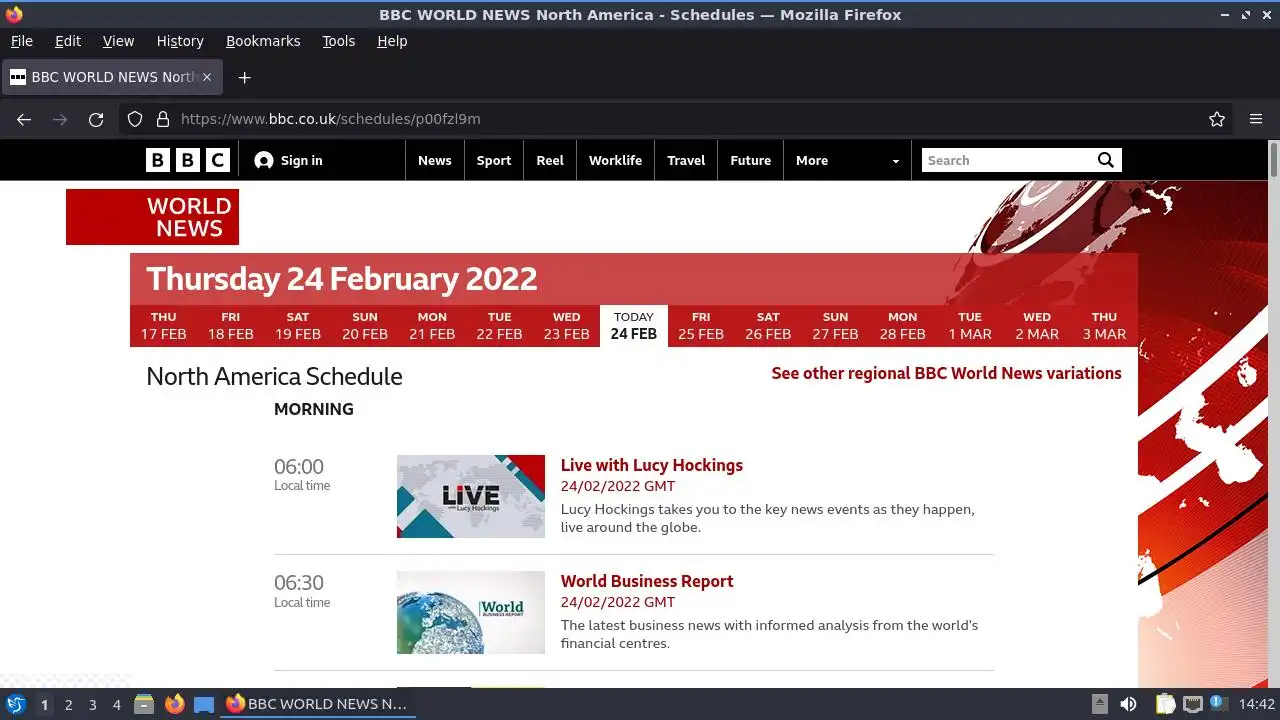
Task: Open the File menu
Action: point(22,41)
